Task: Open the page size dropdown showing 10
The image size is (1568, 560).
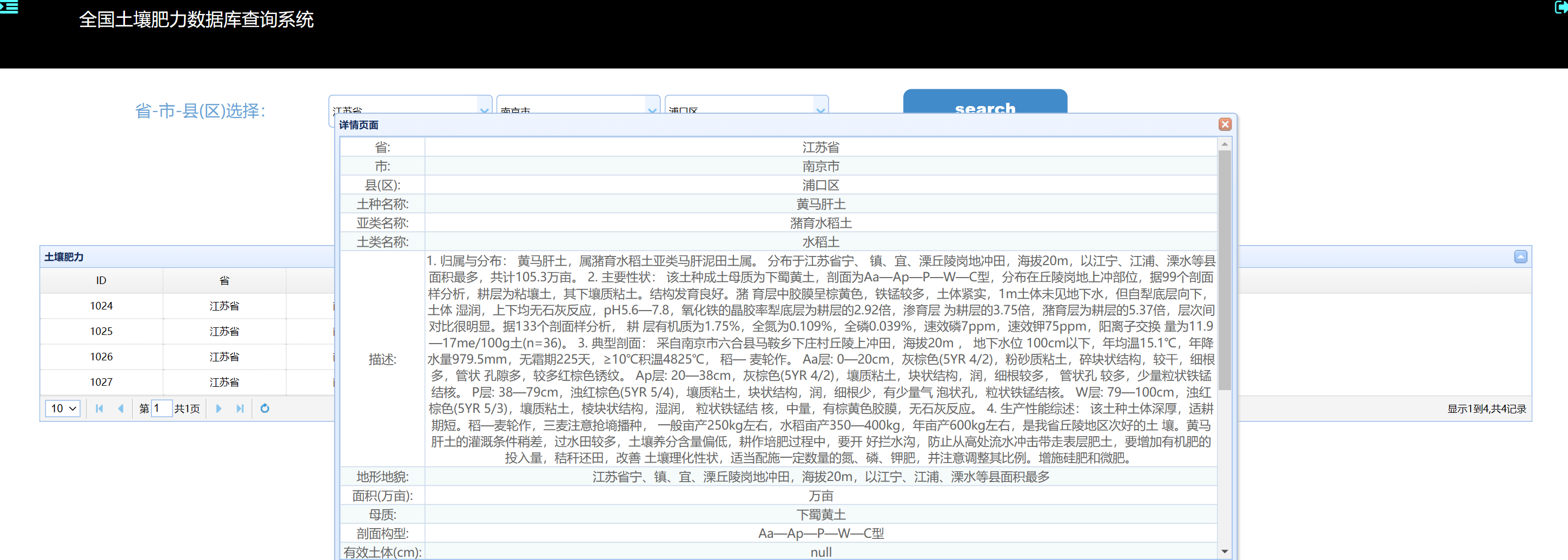Action: point(63,409)
